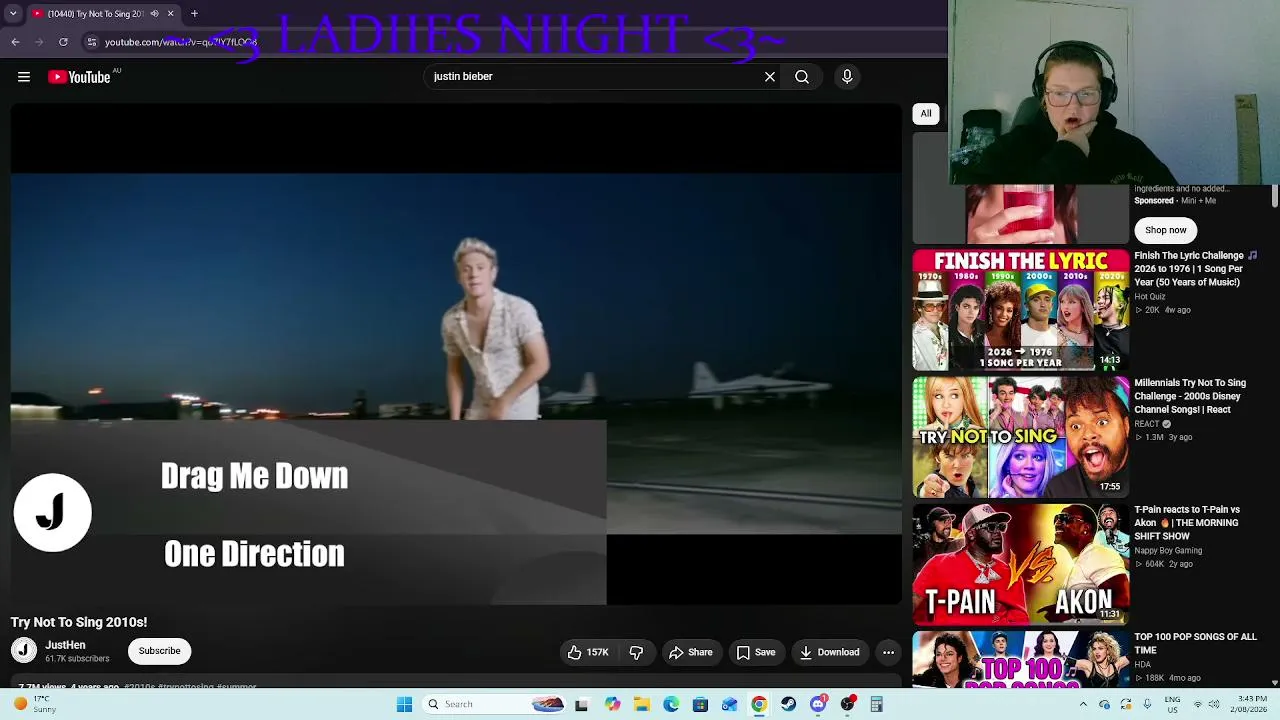This screenshot has height=720, width=1280.
Task: Open Microsoft Store from the taskbar
Action: [x=700, y=704]
